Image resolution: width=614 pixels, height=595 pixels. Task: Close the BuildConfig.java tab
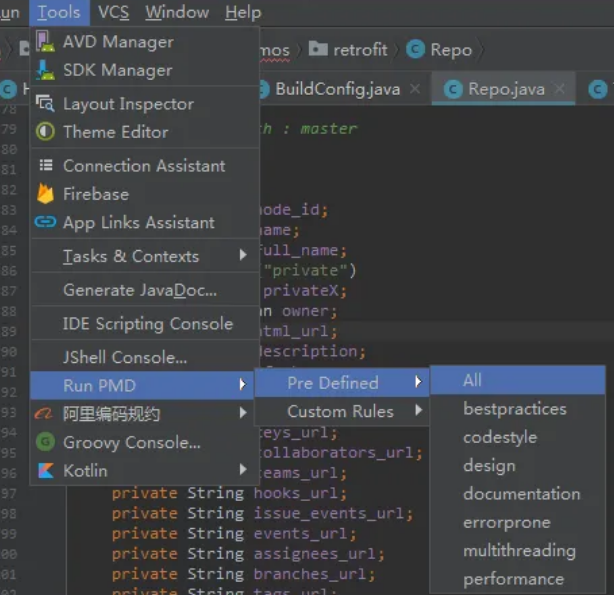pos(415,89)
